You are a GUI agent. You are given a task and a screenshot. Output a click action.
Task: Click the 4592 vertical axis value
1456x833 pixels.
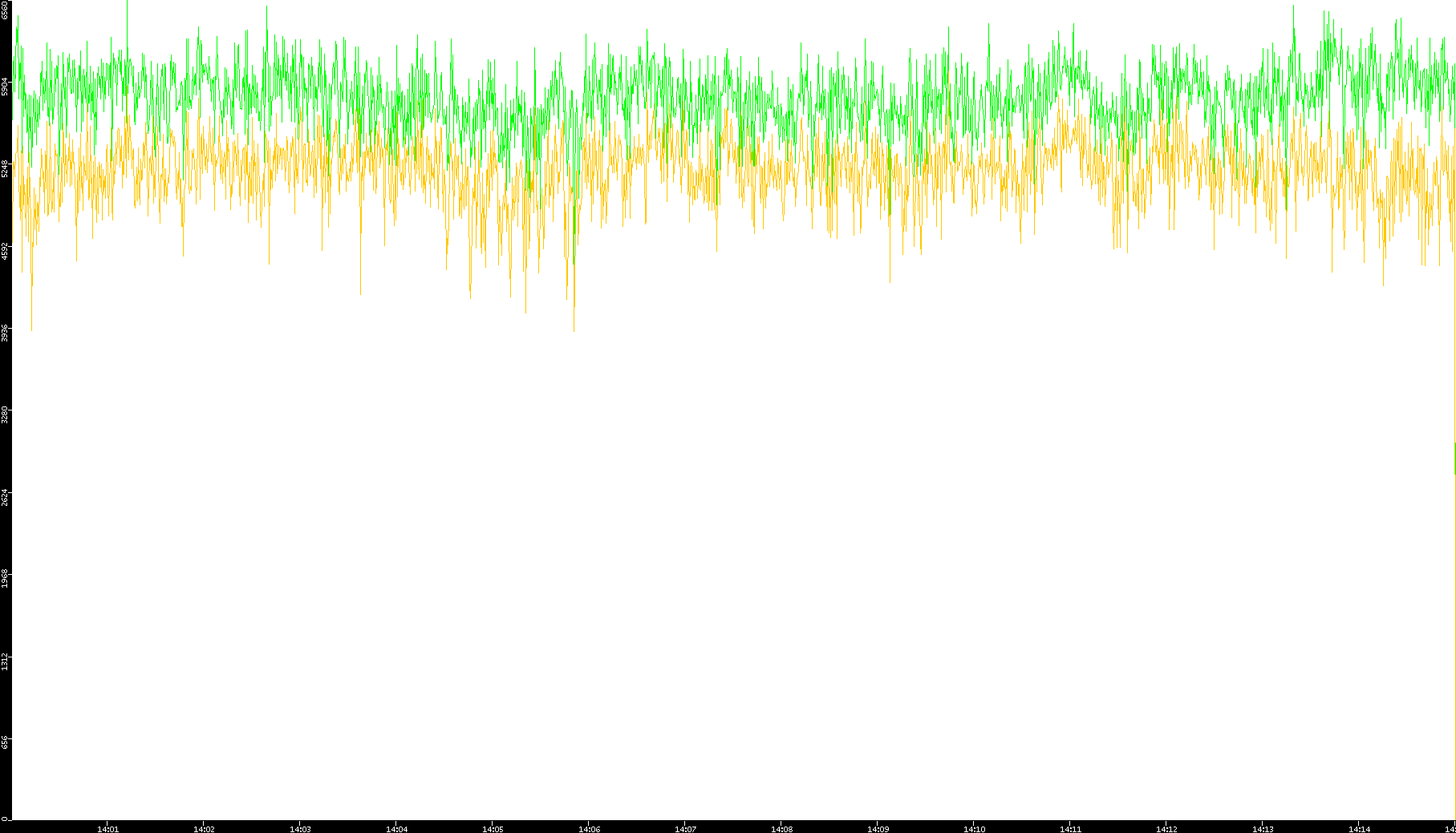tap(5, 251)
